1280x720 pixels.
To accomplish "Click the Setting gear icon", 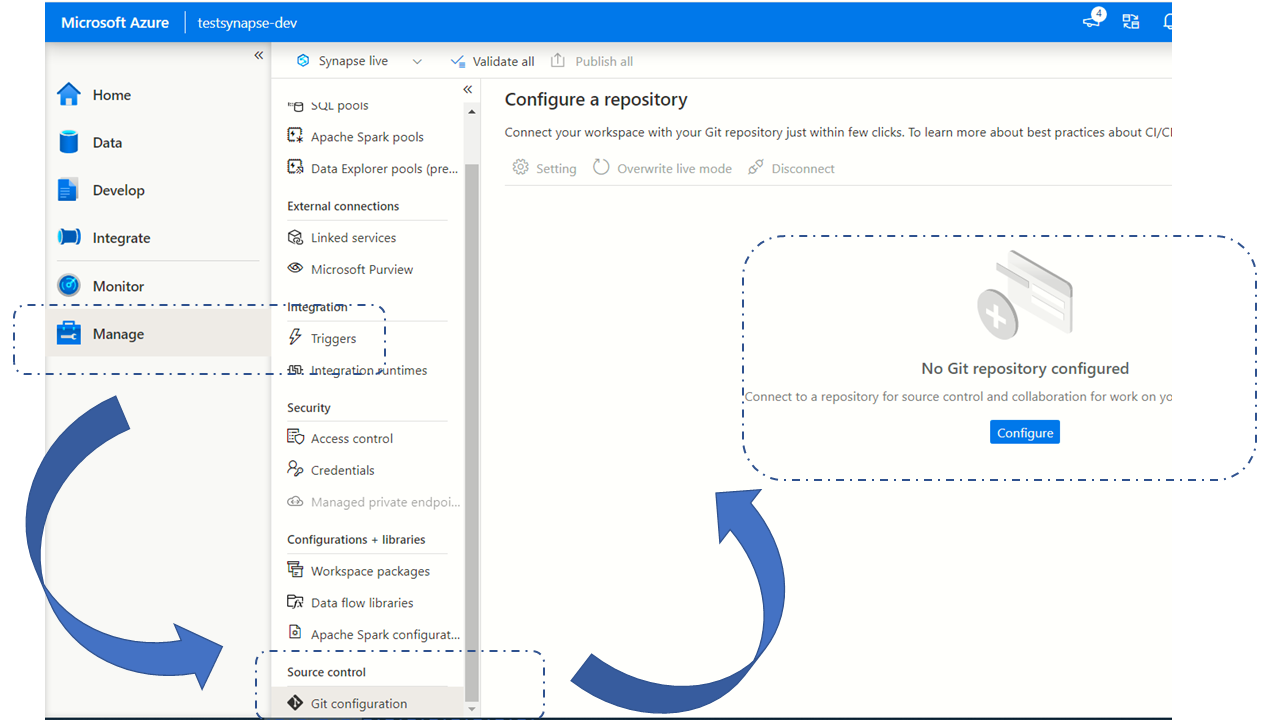I will tap(520, 168).
